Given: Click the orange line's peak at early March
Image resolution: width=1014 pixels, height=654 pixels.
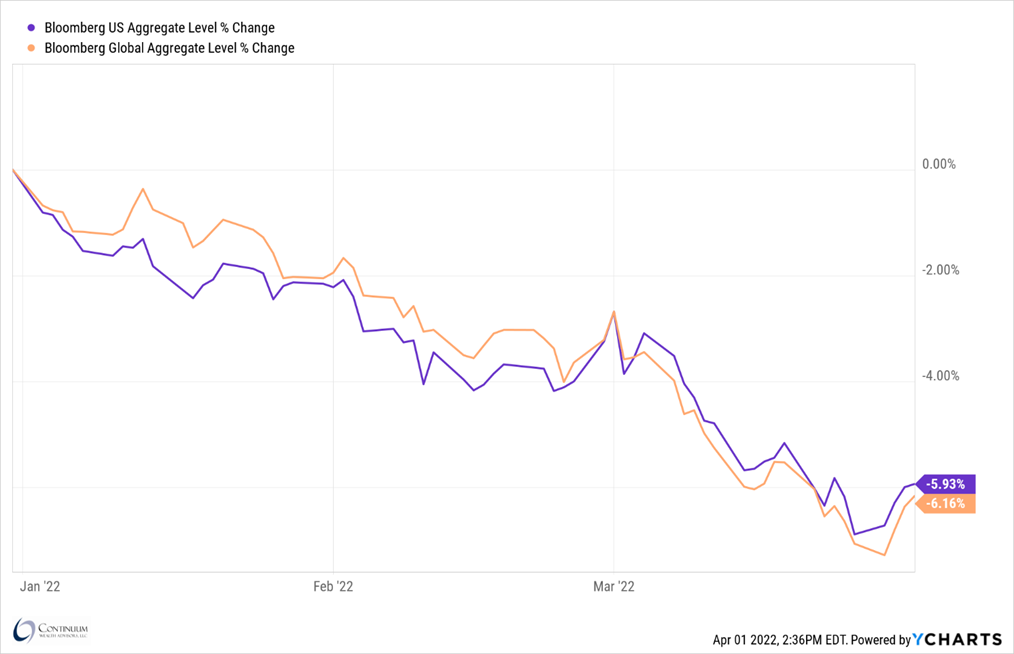Looking at the screenshot, I should click(613, 312).
